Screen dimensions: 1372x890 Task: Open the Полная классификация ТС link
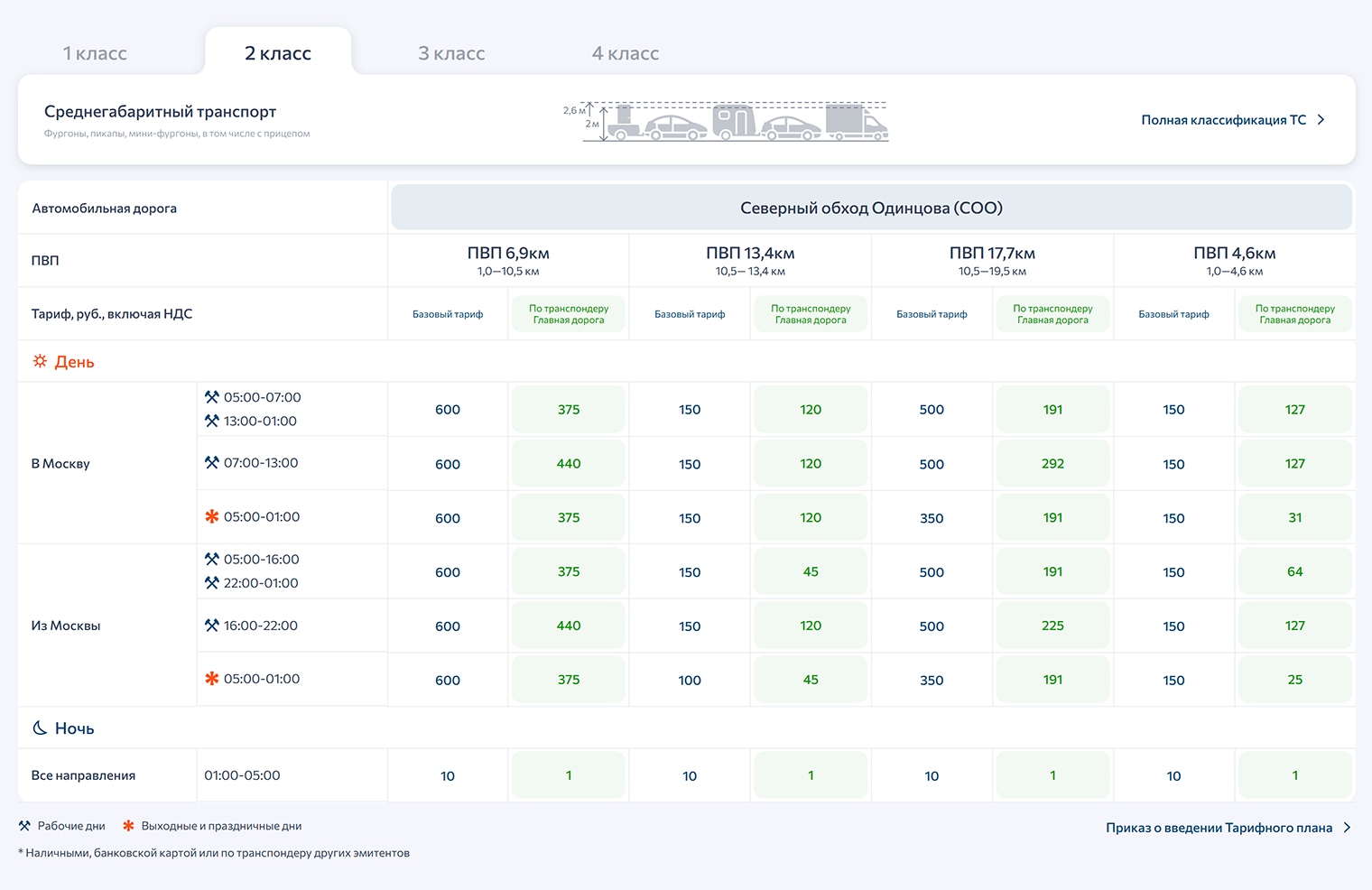click(1223, 120)
